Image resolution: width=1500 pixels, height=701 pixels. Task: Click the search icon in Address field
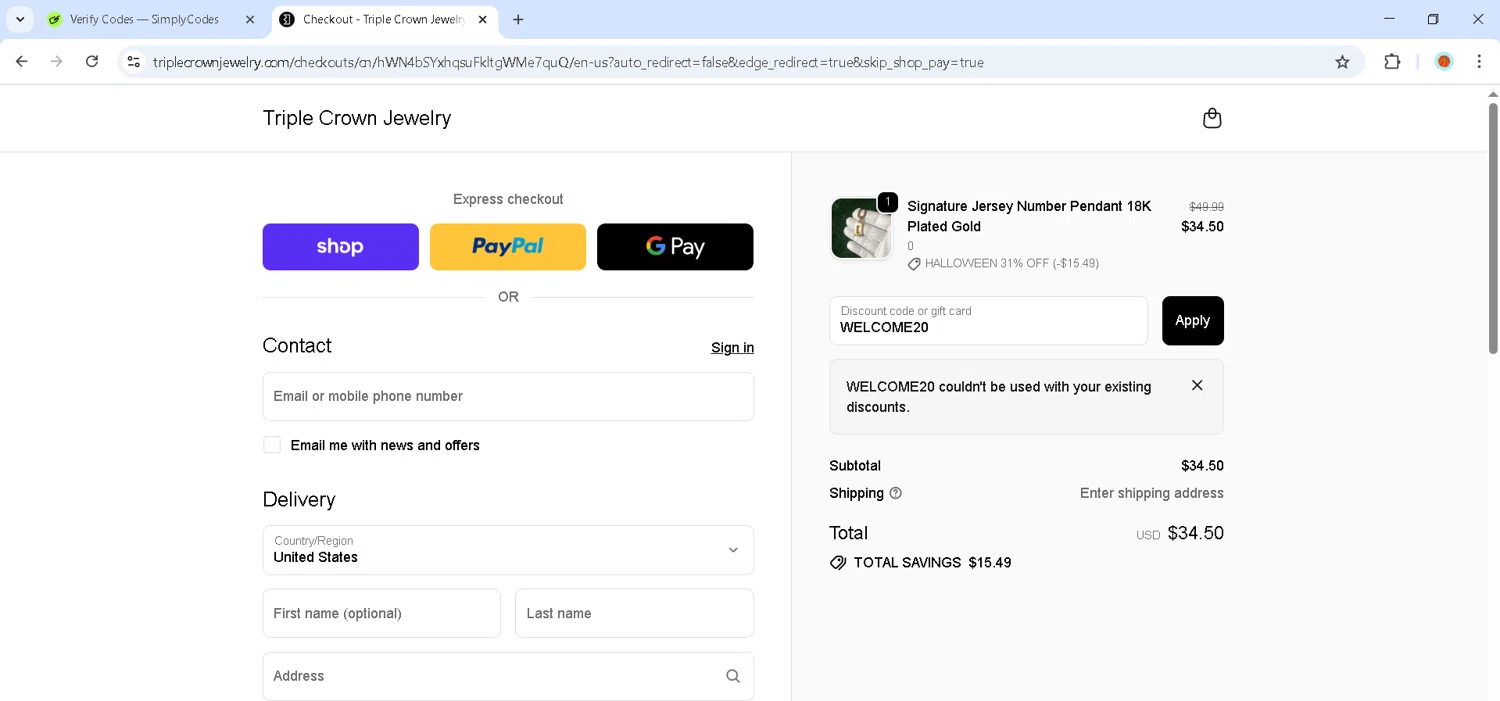[733, 676]
